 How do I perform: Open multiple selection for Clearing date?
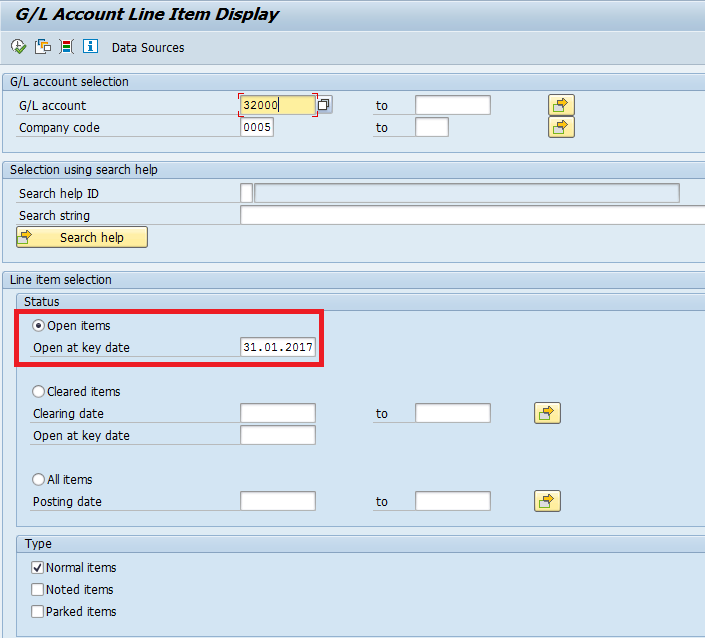tap(547, 413)
